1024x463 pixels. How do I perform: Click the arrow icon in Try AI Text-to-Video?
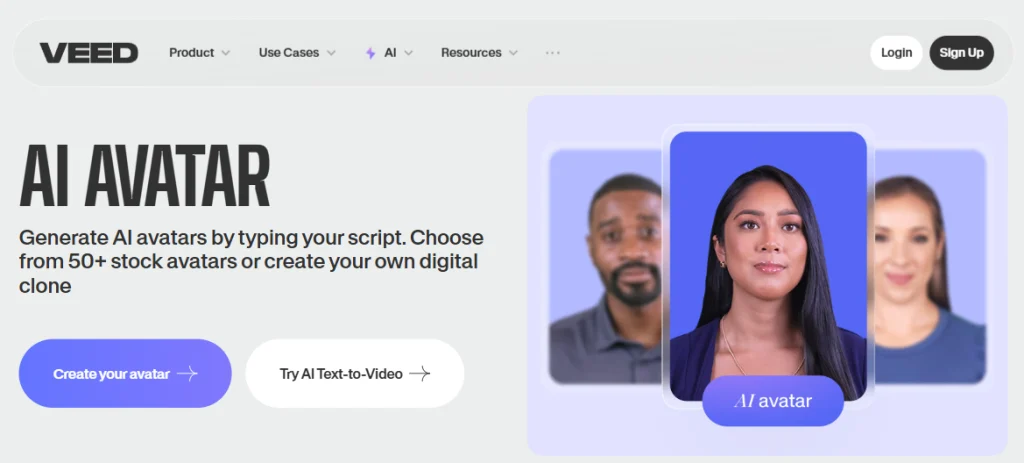pyautogui.click(x=420, y=374)
